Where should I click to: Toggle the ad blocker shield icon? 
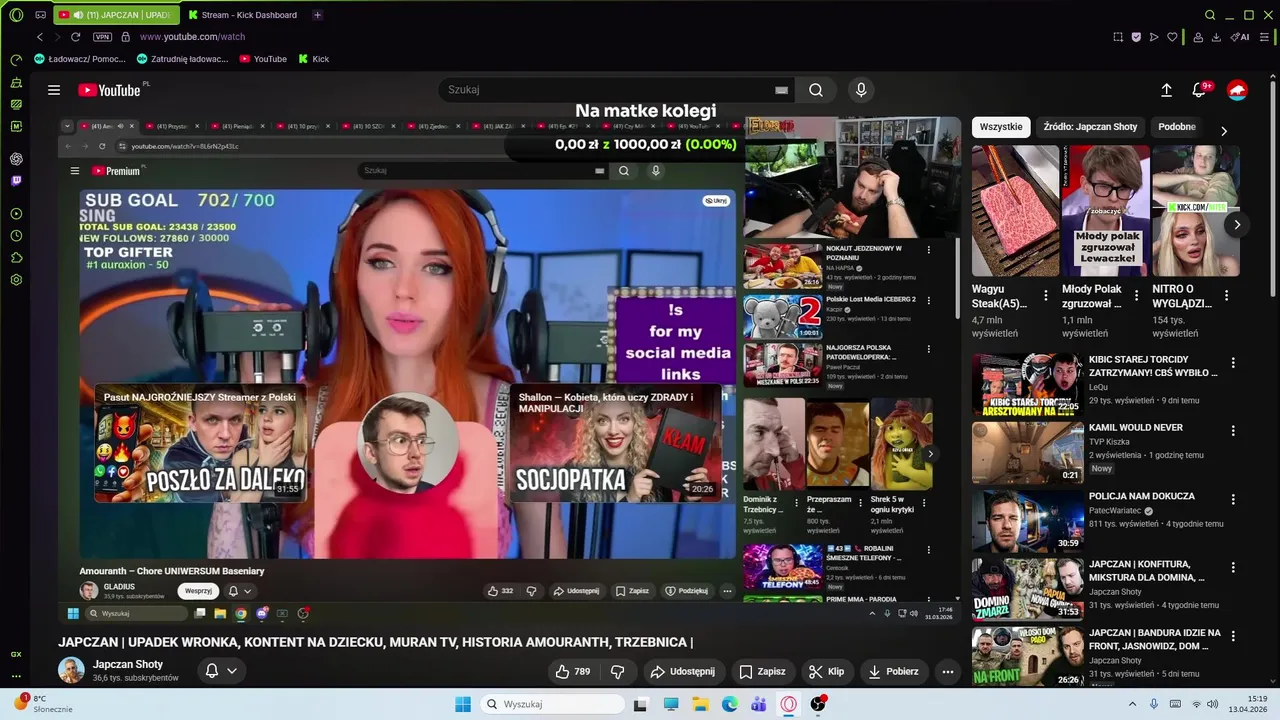click(1136, 37)
